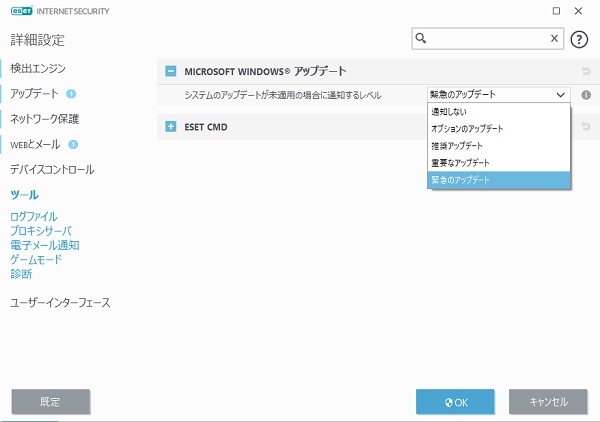Open 検出エンジン settings category
This screenshot has height=422, width=600.
(x=38, y=68)
